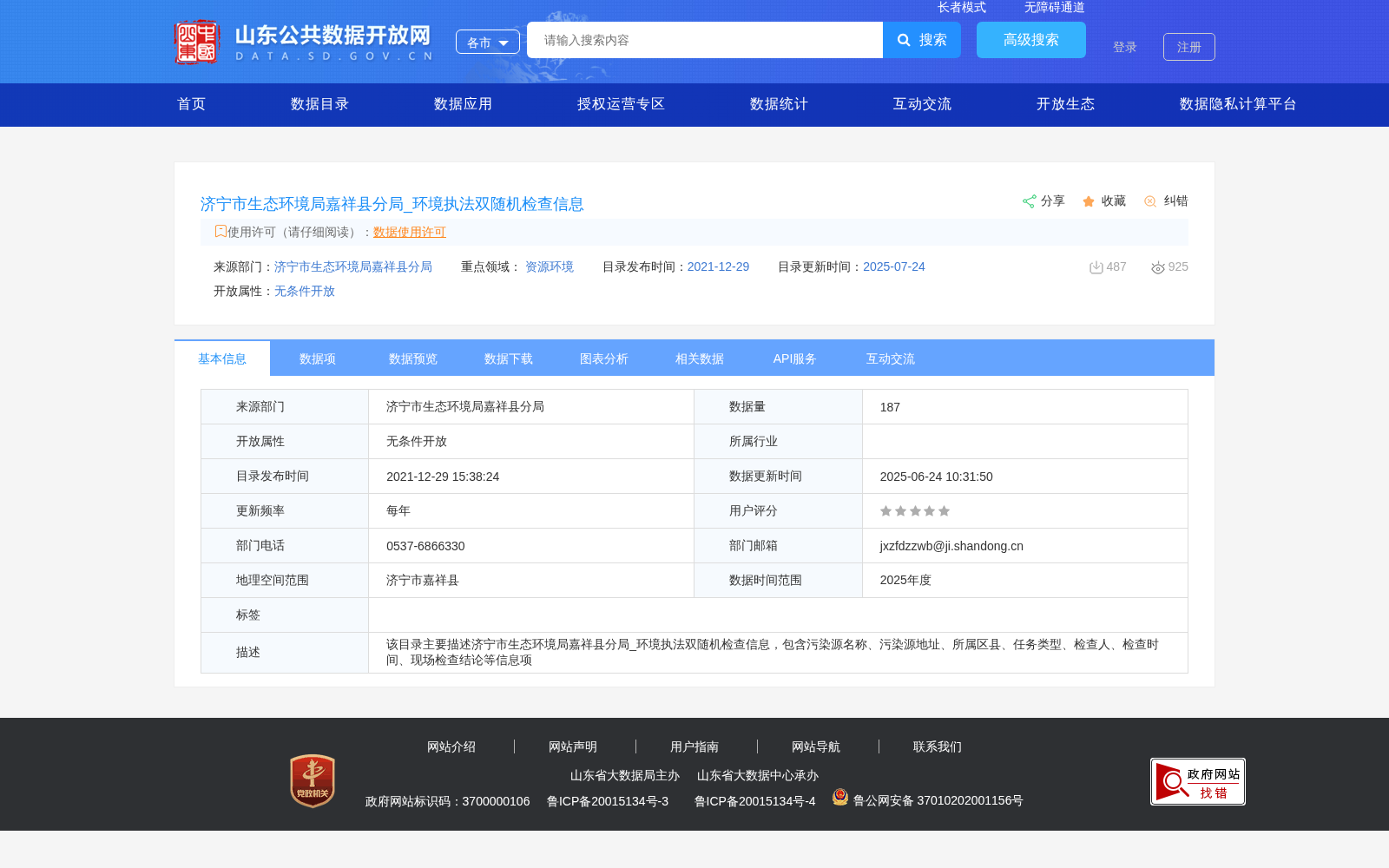
Task: Click the 目录更新时间 date 2025-07-24
Action: point(894,266)
